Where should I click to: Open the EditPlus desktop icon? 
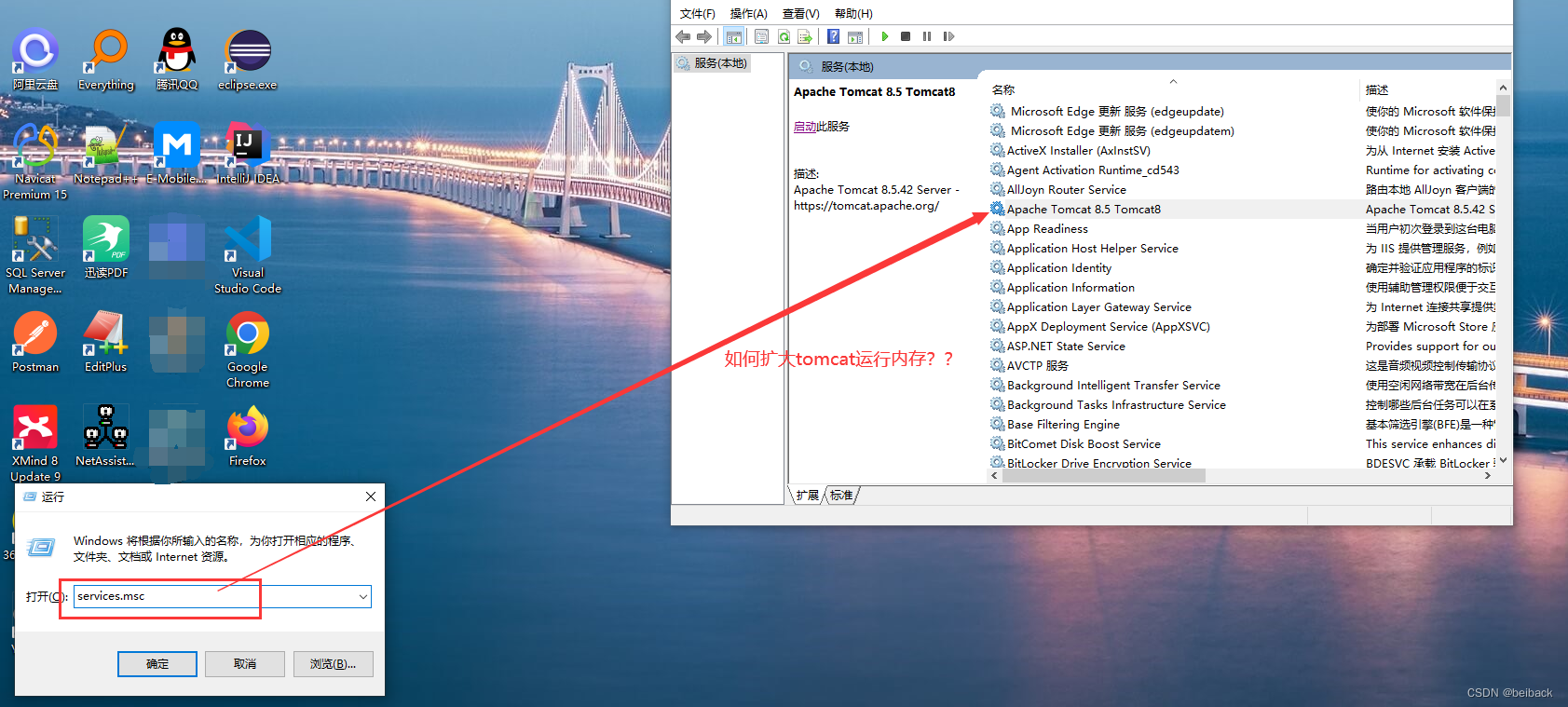(x=106, y=342)
